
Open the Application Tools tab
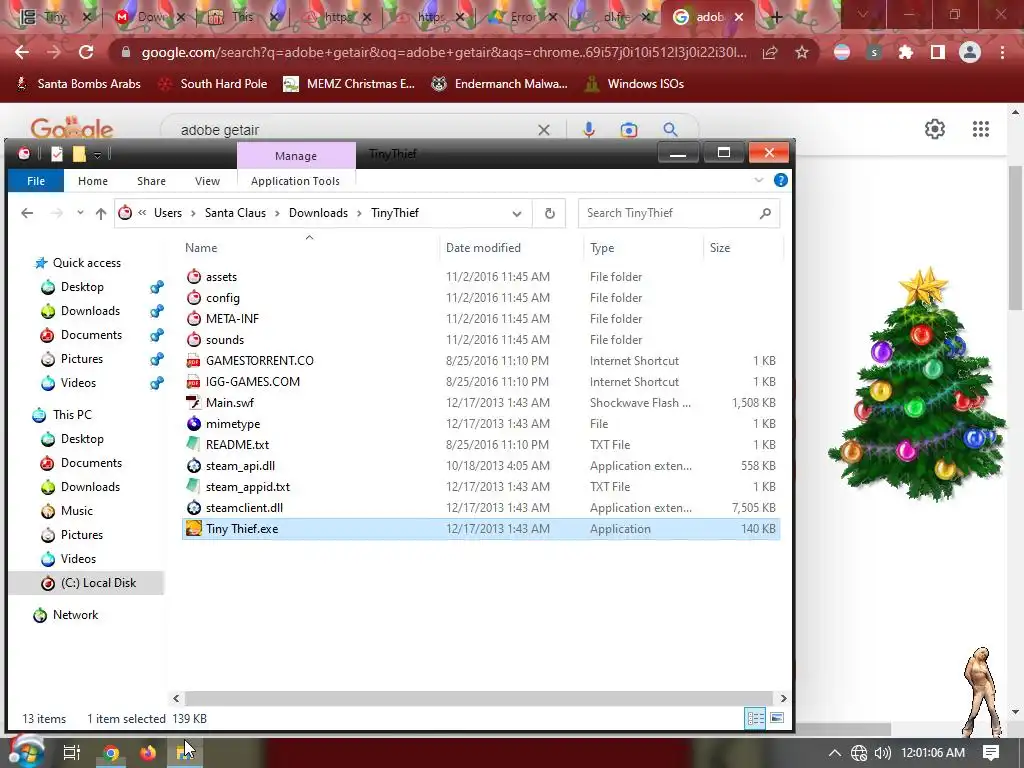(x=295, y=181)
